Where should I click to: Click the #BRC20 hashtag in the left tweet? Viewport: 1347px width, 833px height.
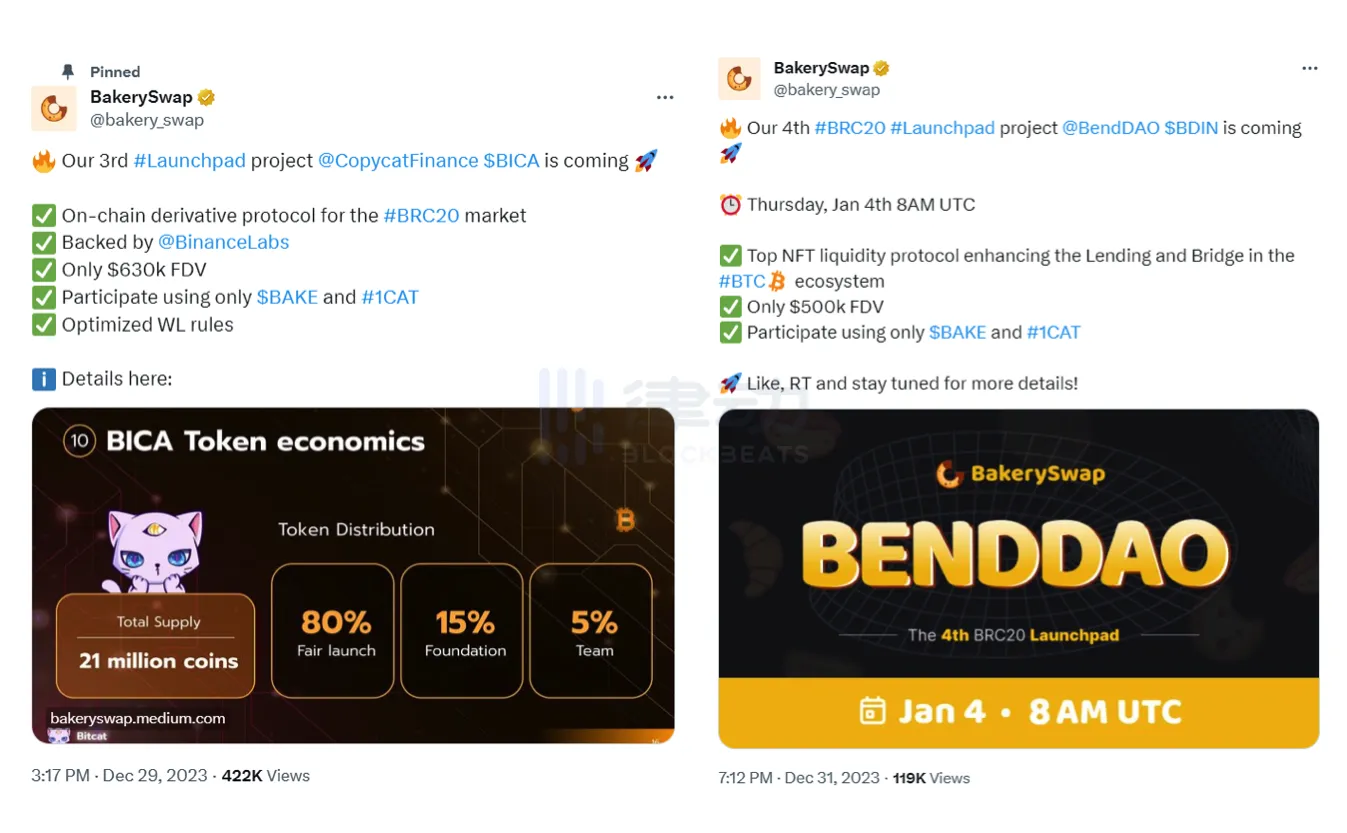(x=421, y=215)
